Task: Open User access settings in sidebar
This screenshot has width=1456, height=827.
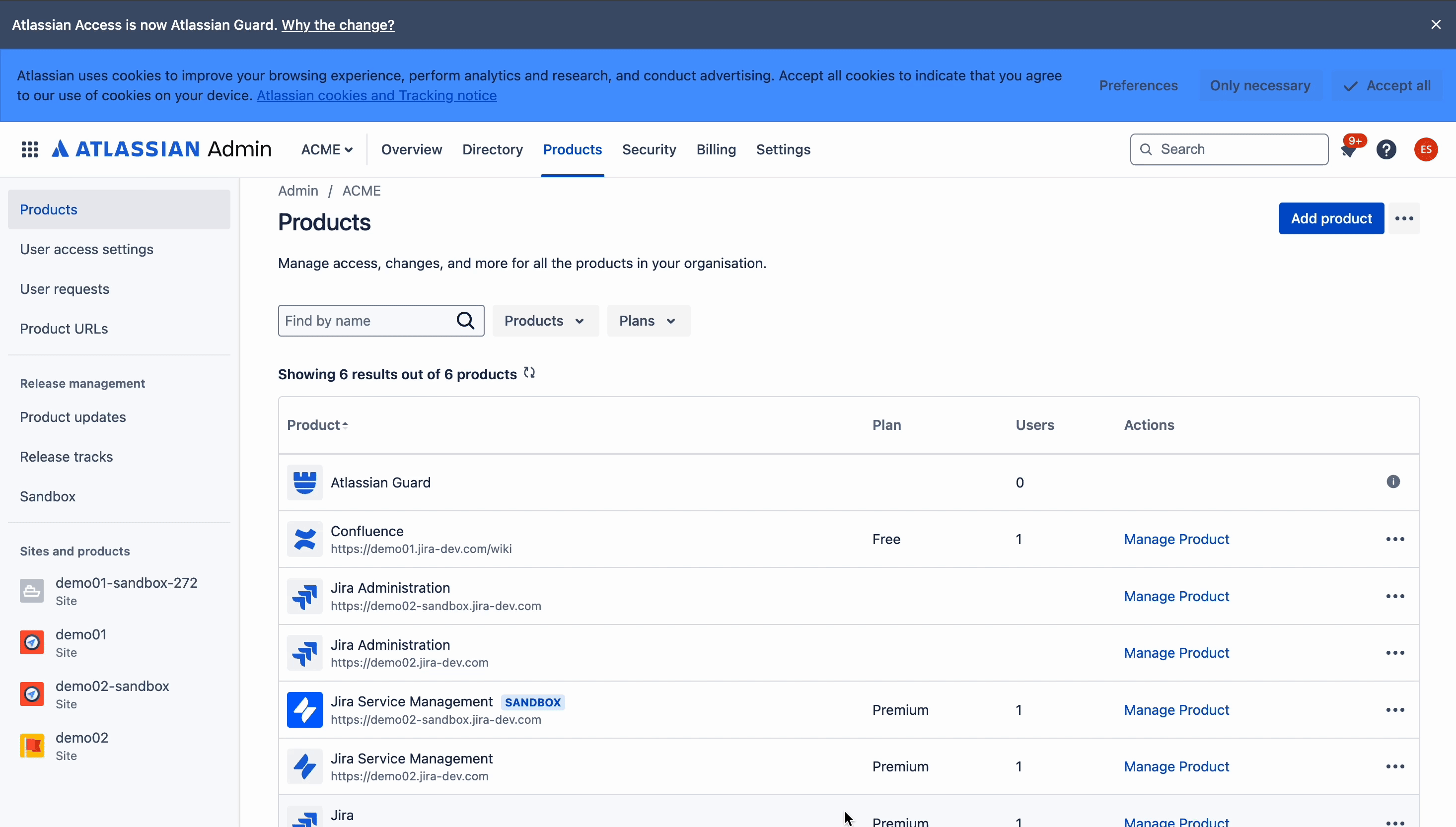Action: [119, 249]
